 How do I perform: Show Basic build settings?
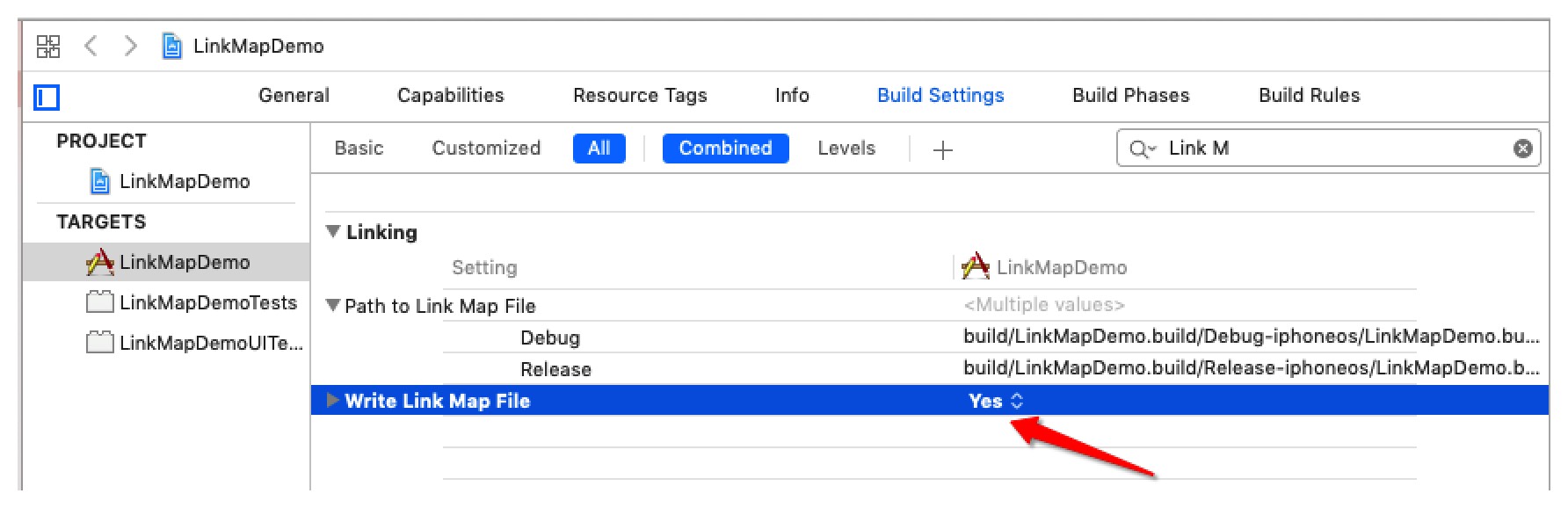point(359,149)
